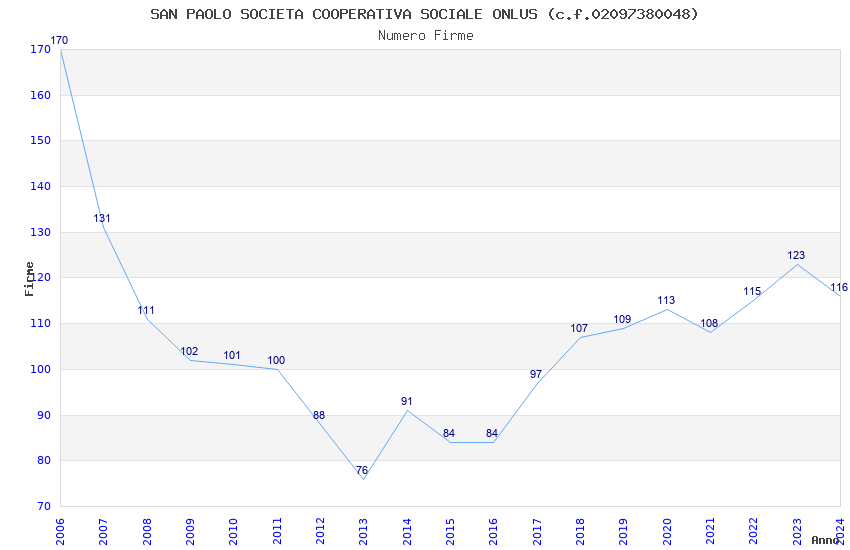The image size is (850, 550).
Task: Click the data label 113 for 2020
Action: pyautogui.click(x=666, y=300)
